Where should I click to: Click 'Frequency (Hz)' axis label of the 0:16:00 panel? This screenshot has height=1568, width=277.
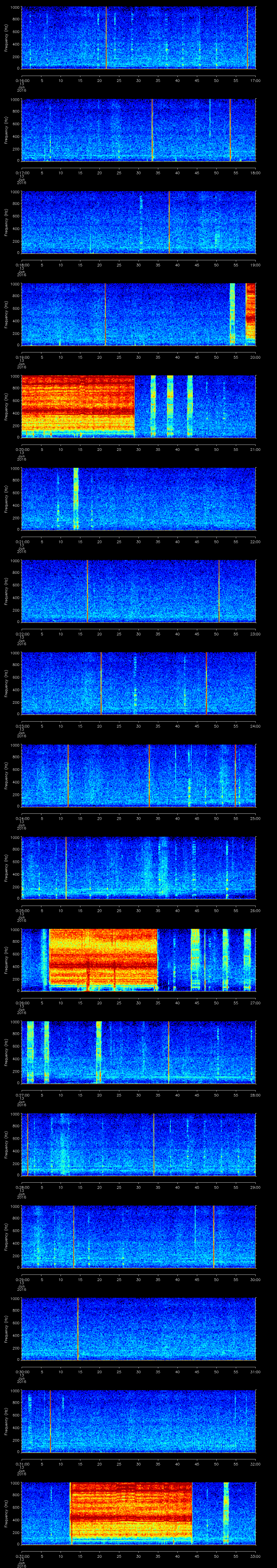pyautogui.click(x=6, y=38)
